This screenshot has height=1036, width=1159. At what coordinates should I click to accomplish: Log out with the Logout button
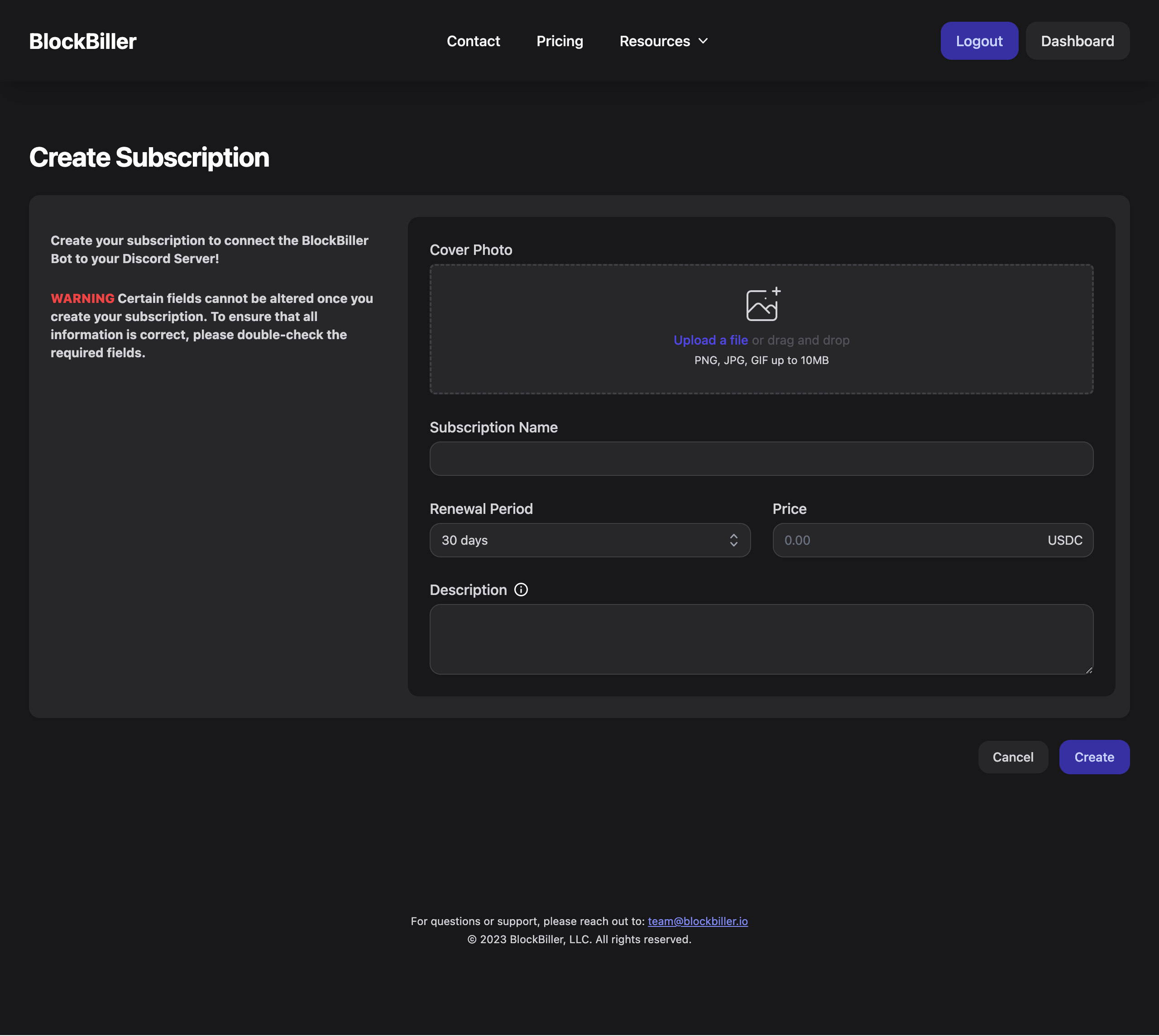point(979,41)
